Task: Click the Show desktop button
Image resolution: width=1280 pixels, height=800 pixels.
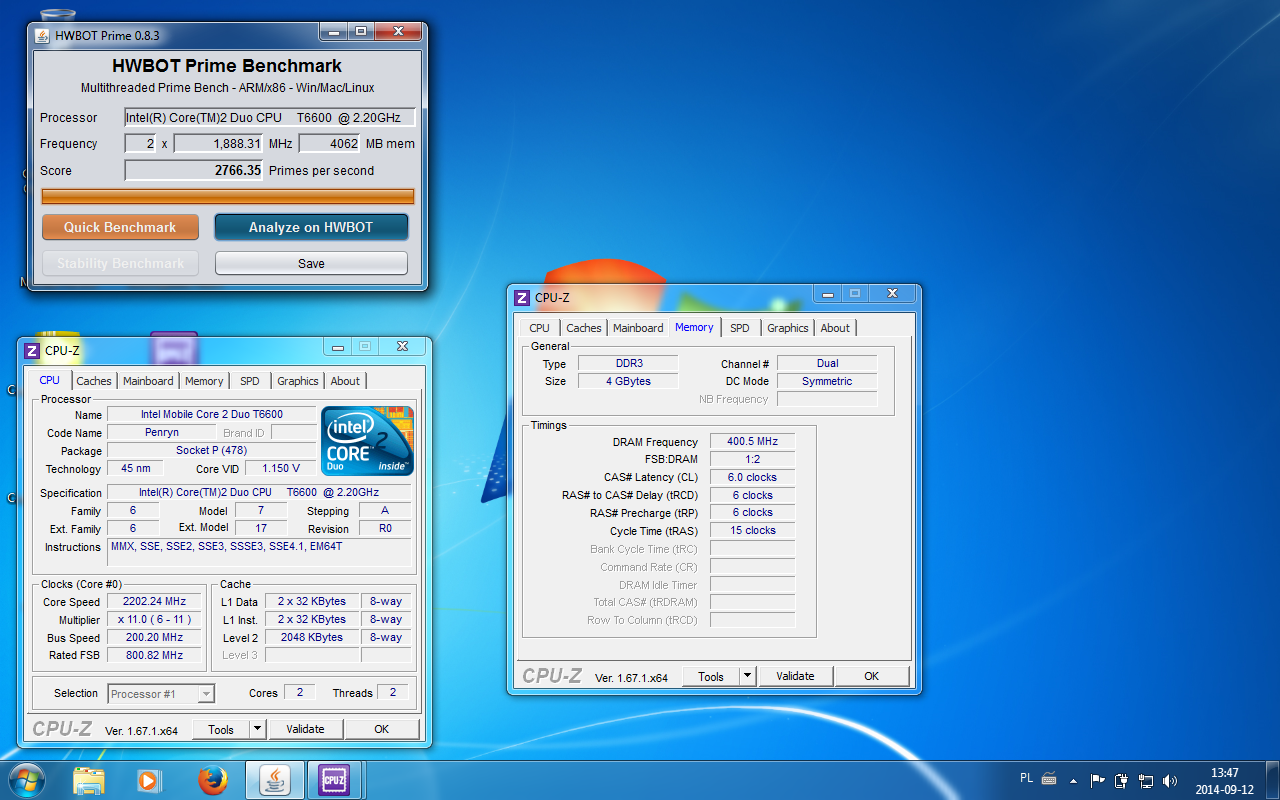Action: (x=1272, y=780)
